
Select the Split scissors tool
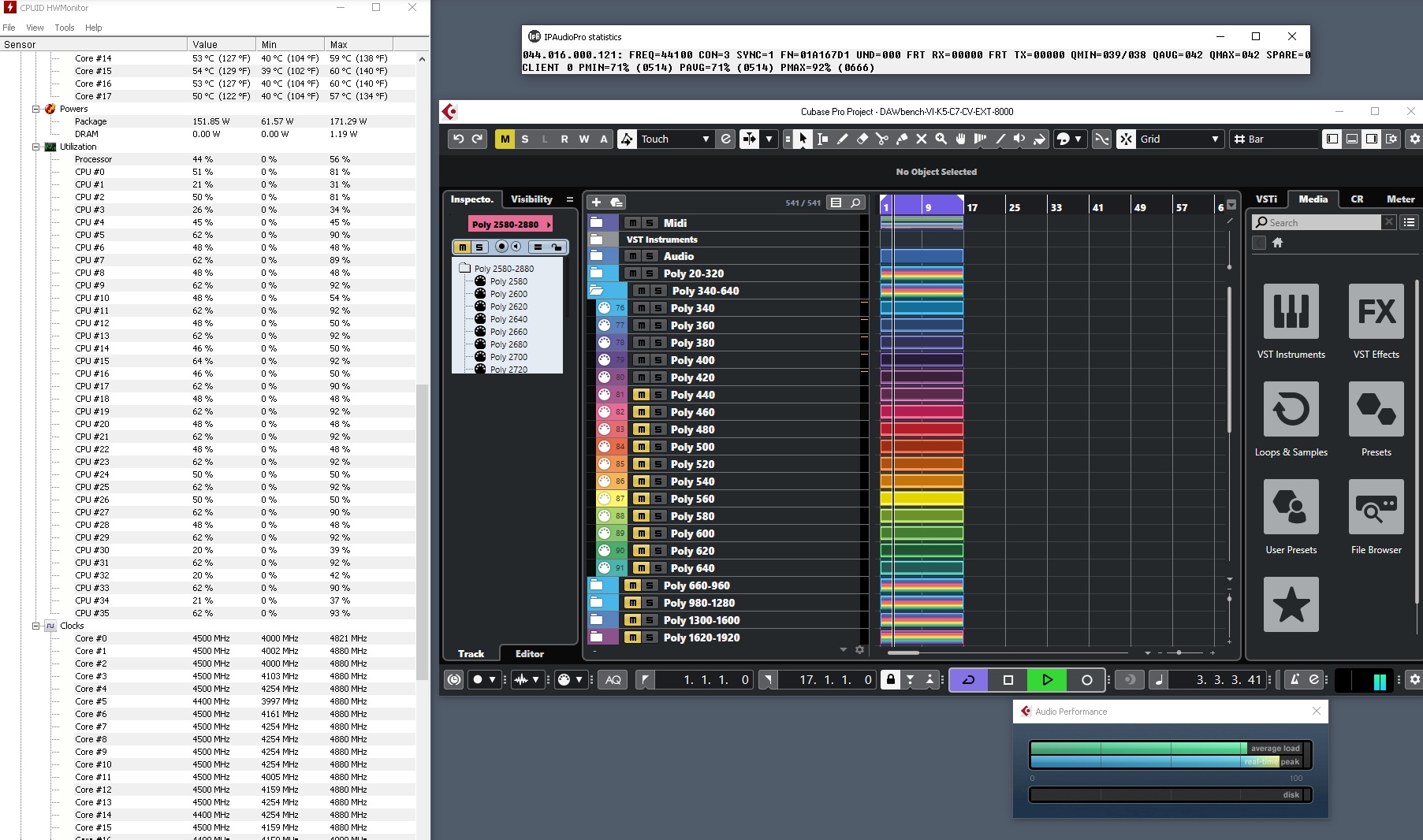click(881, 139)
